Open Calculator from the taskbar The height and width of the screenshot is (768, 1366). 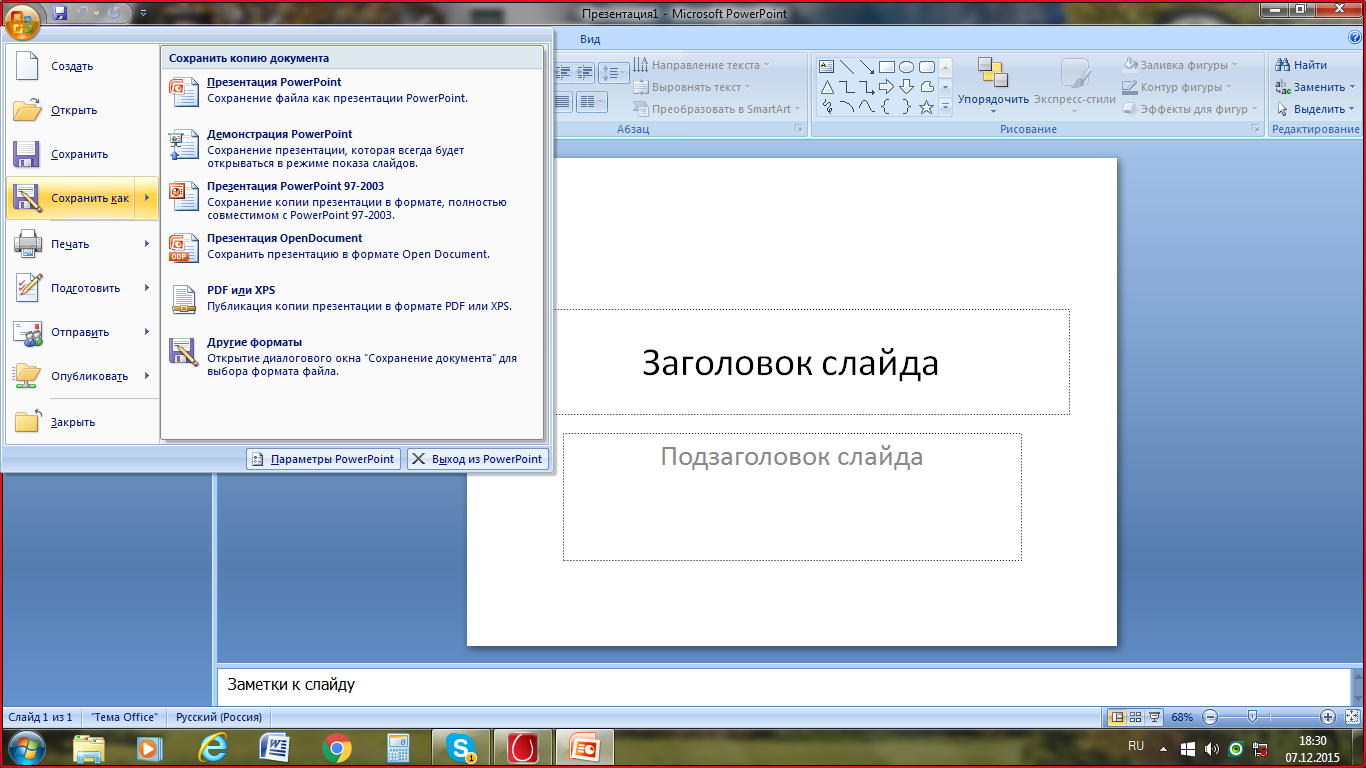point(399,747)
